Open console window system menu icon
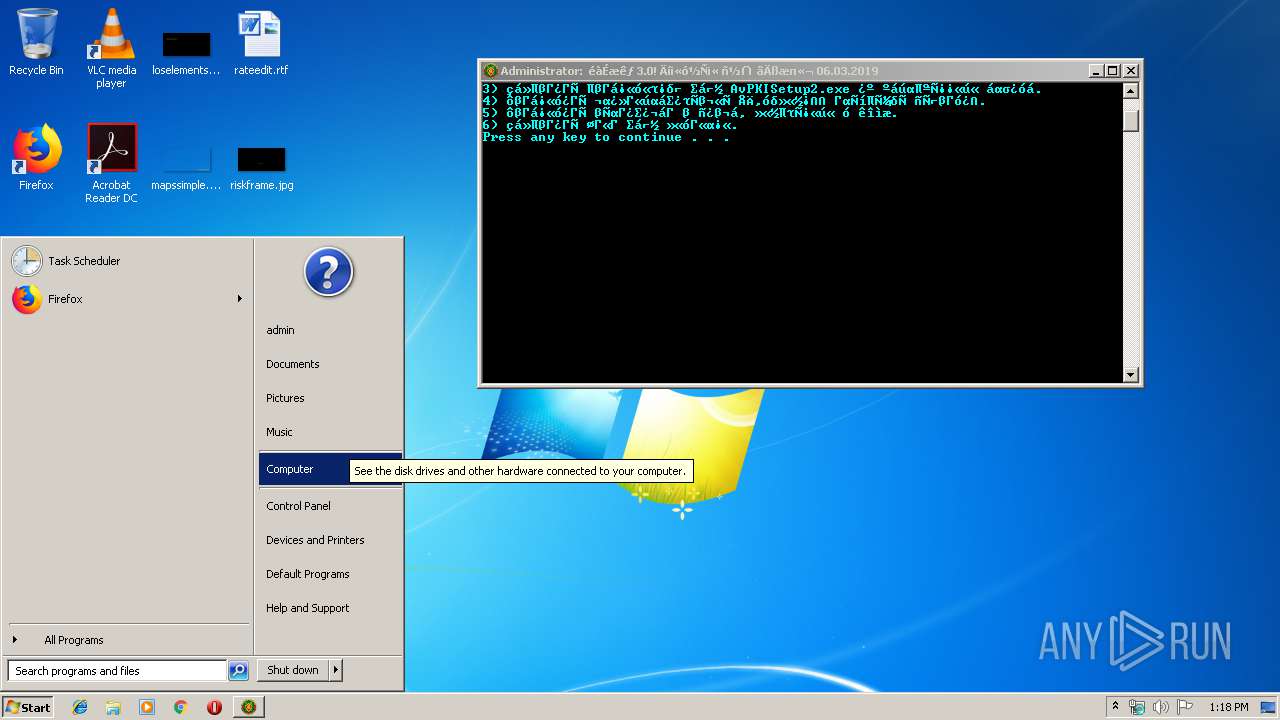1280x720 pixels. [x=490, y=71]
